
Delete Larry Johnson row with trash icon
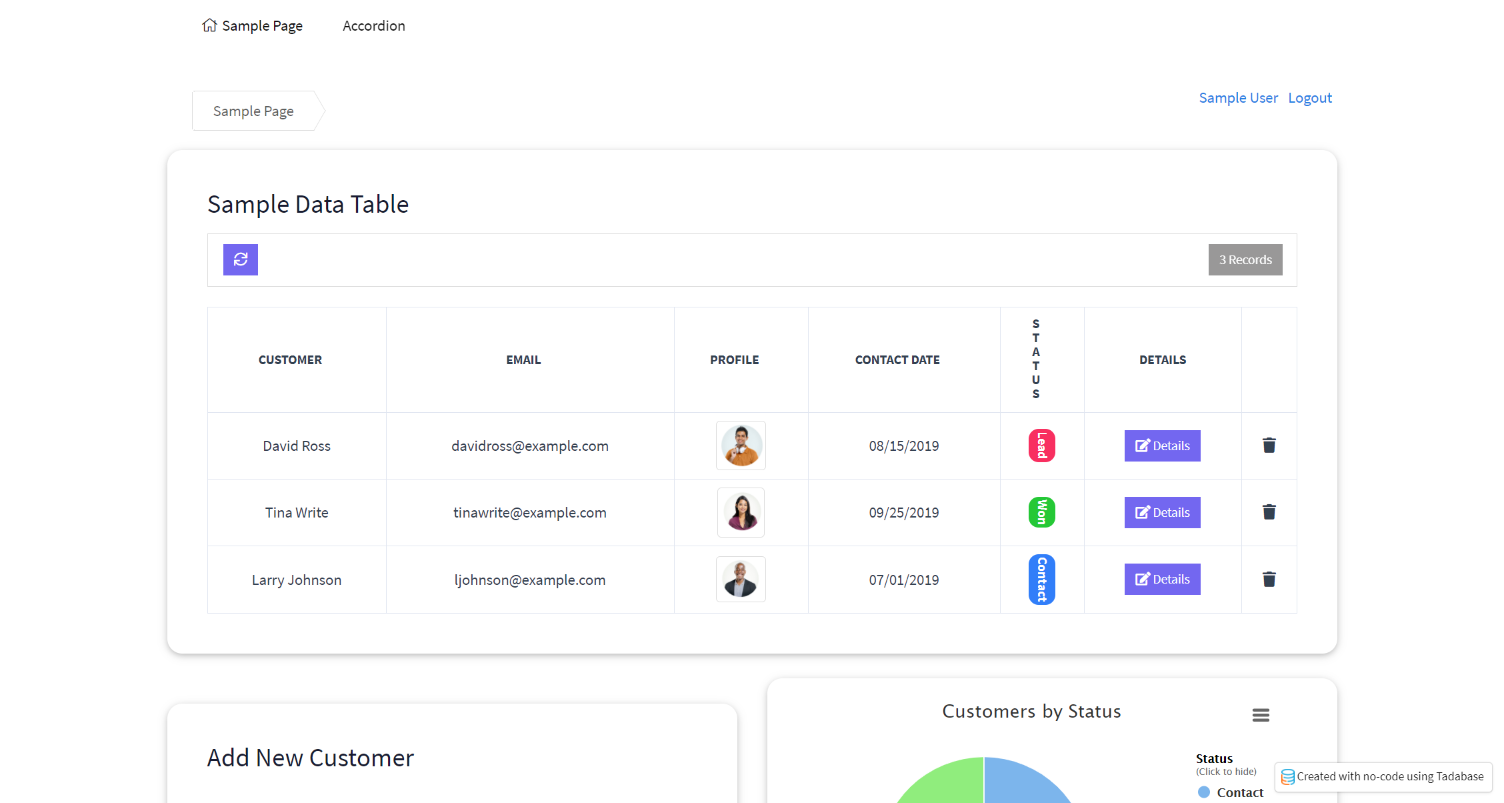coord(1269,579)
